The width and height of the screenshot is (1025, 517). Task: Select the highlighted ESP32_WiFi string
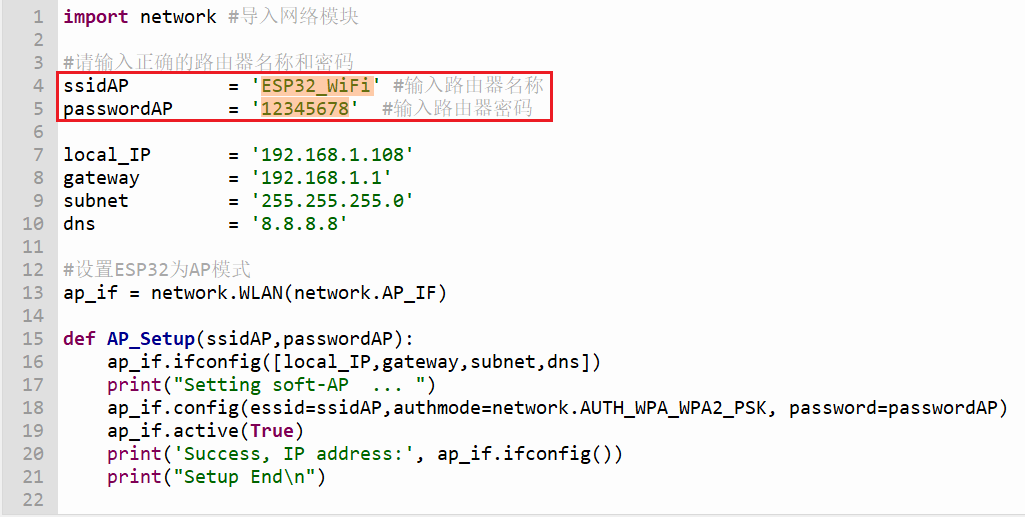coord(317,86)
